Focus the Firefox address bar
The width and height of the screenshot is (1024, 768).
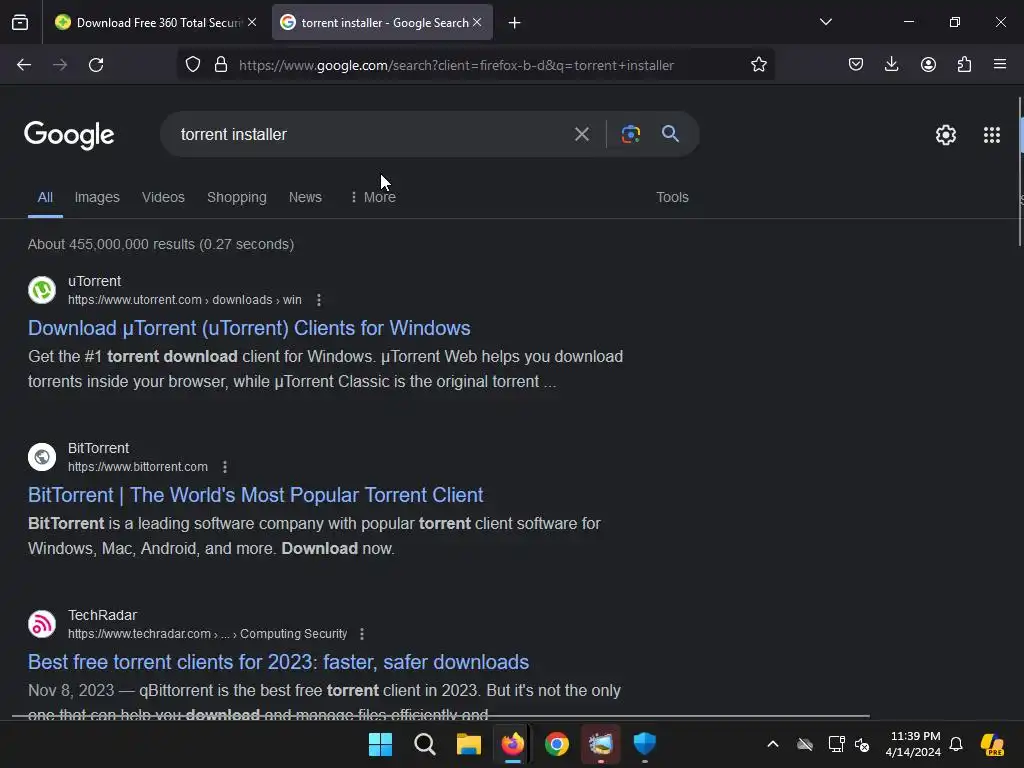475,65
